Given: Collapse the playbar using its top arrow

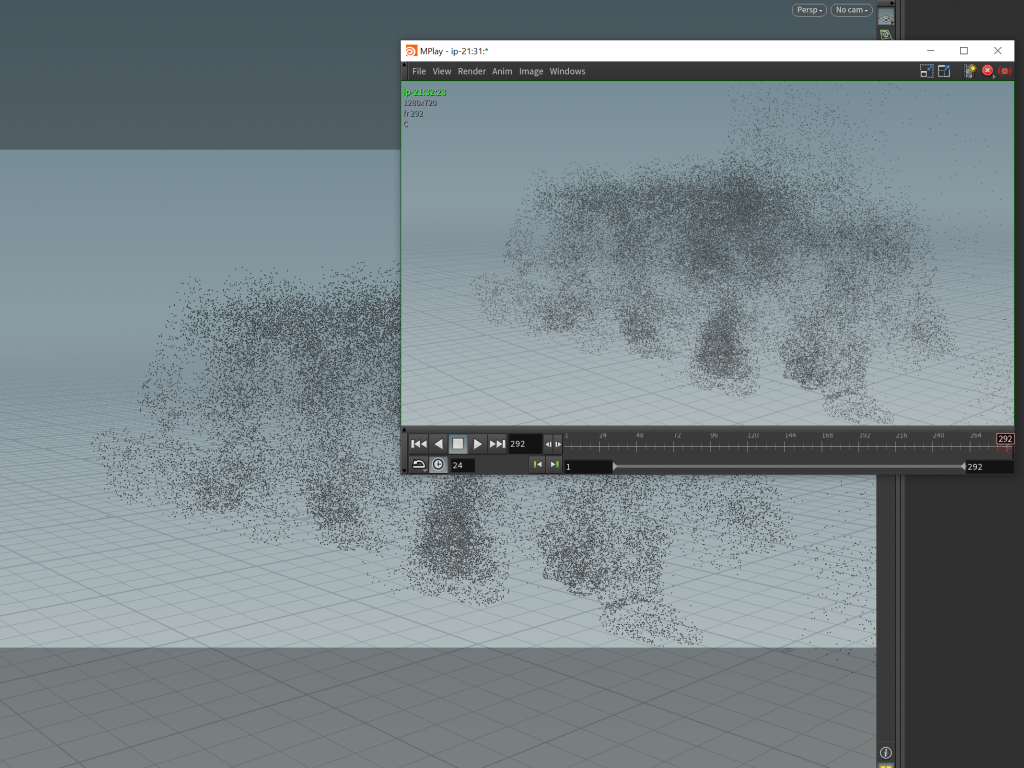Looking at the screenshot, I should [x=404, y=430].
